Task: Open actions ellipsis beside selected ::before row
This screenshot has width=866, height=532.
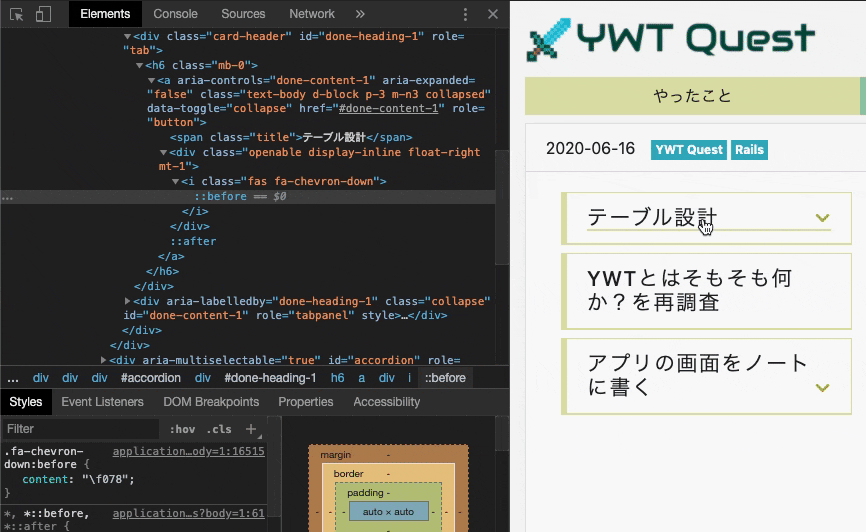Action: [7, 197]
